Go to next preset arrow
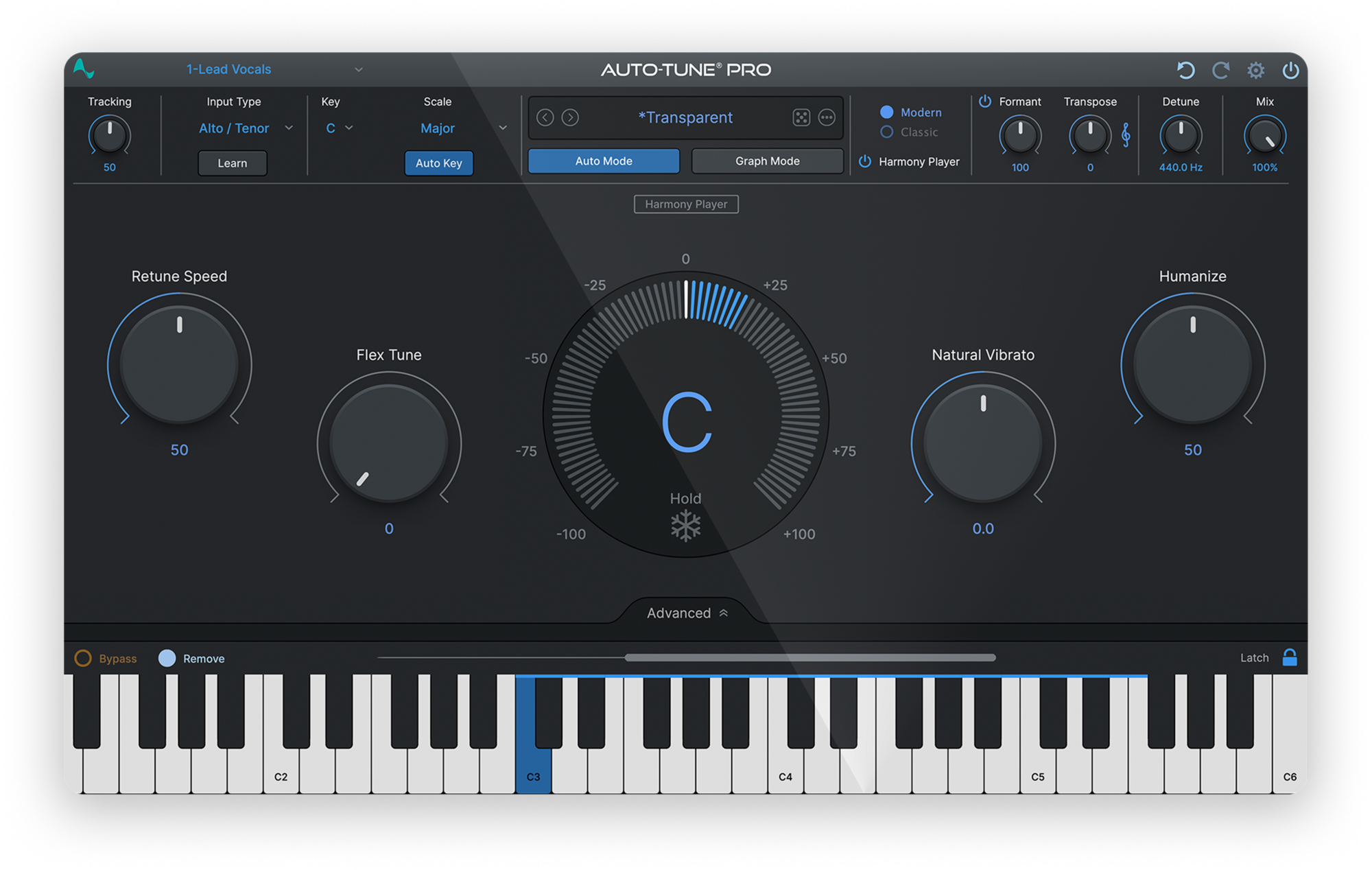This screenshot has height=870, width=1372. (570, 117)
